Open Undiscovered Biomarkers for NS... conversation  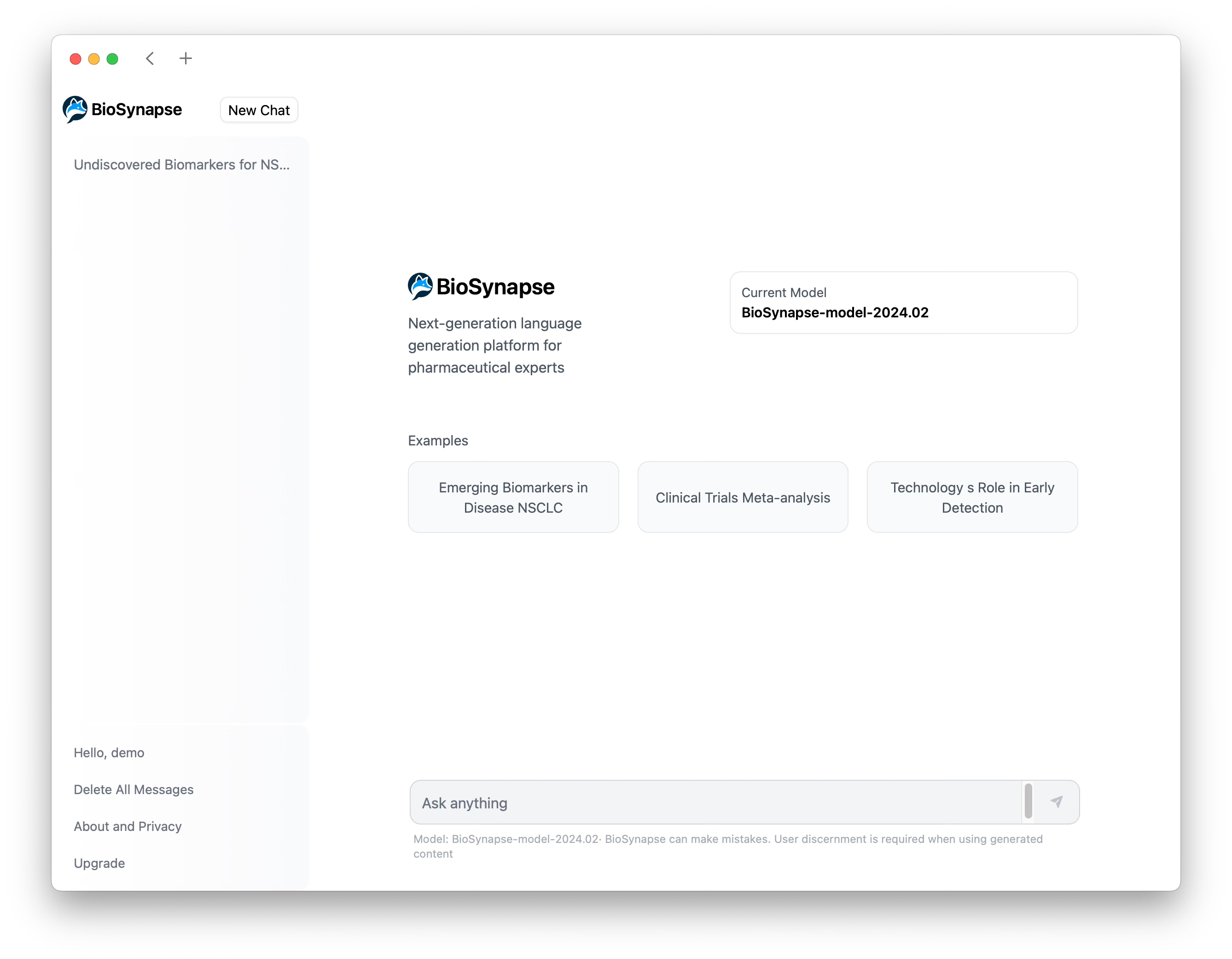click(182, 165)
